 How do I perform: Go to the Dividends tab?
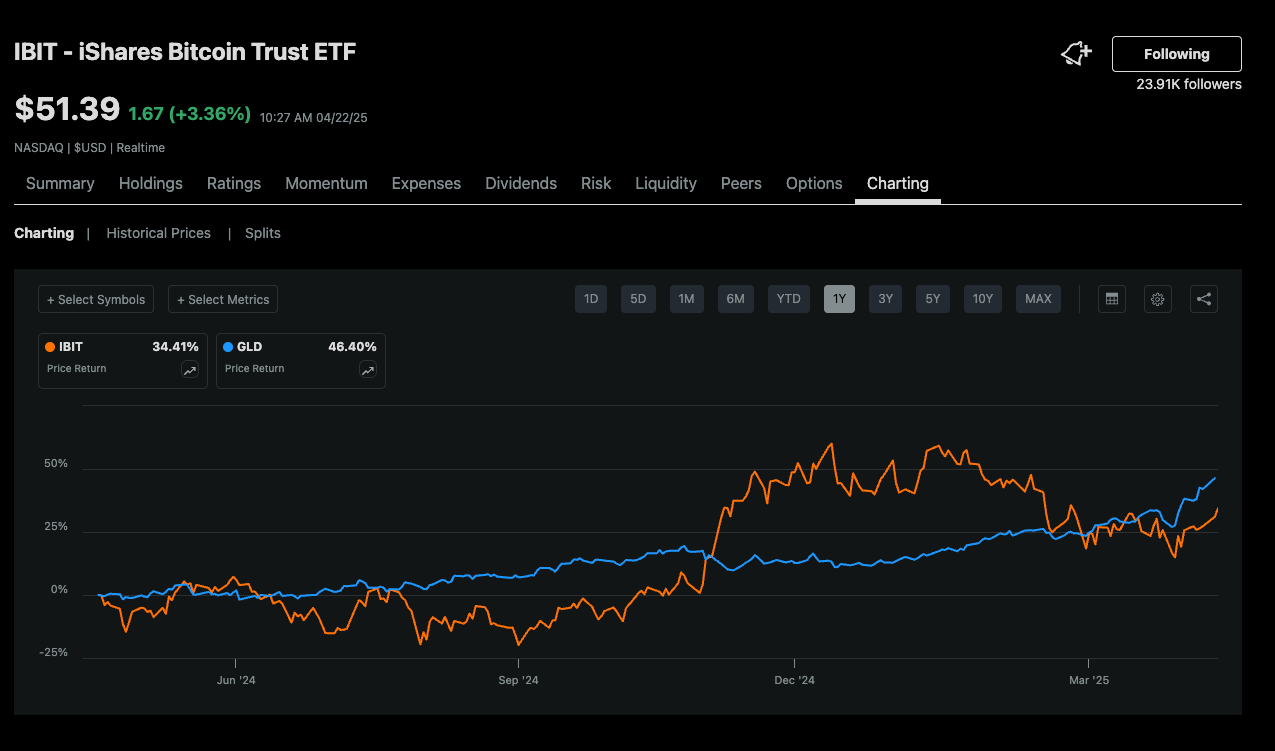[520, 183]
